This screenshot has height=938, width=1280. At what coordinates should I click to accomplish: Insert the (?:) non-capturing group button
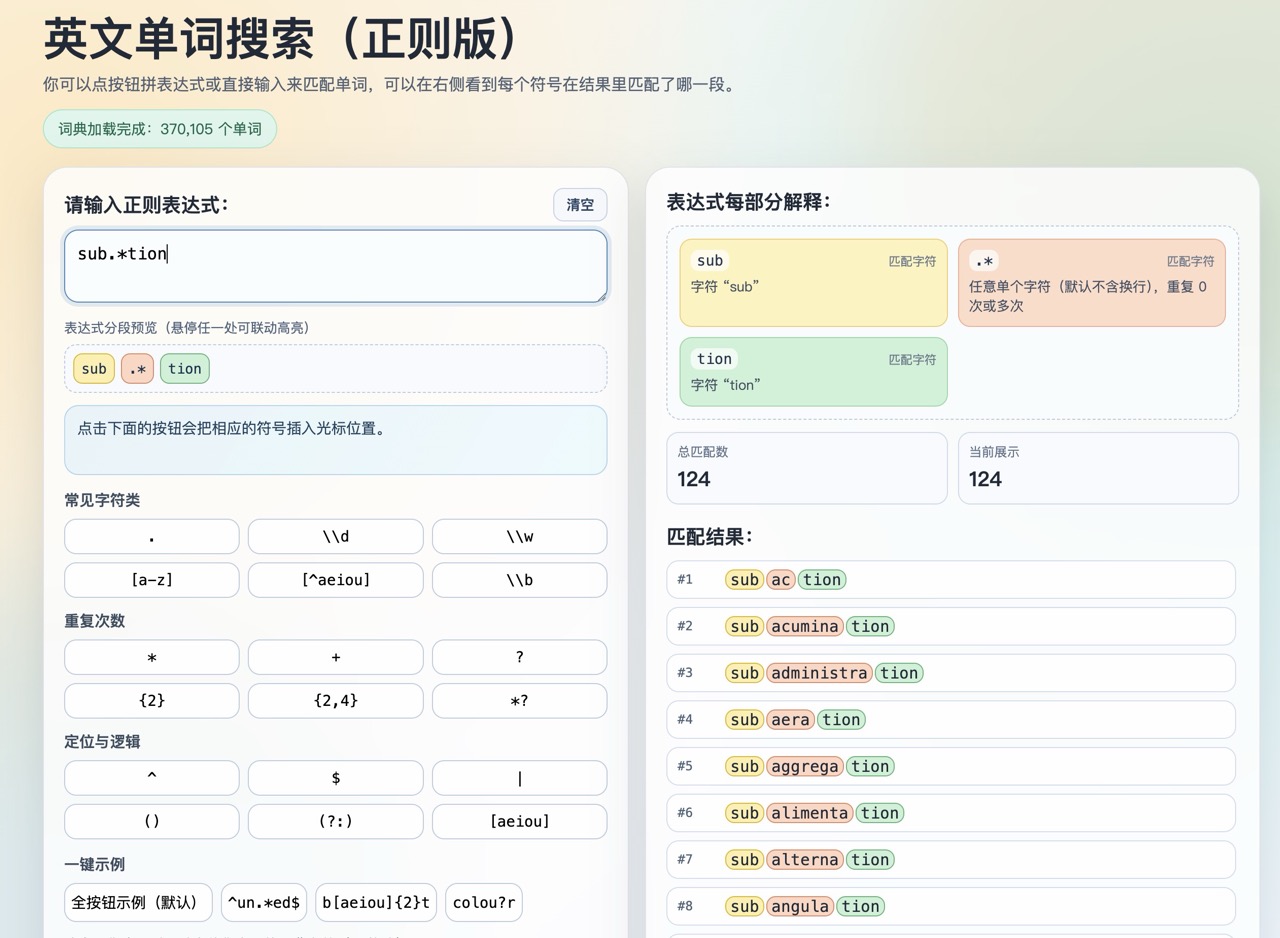[335, 822]
